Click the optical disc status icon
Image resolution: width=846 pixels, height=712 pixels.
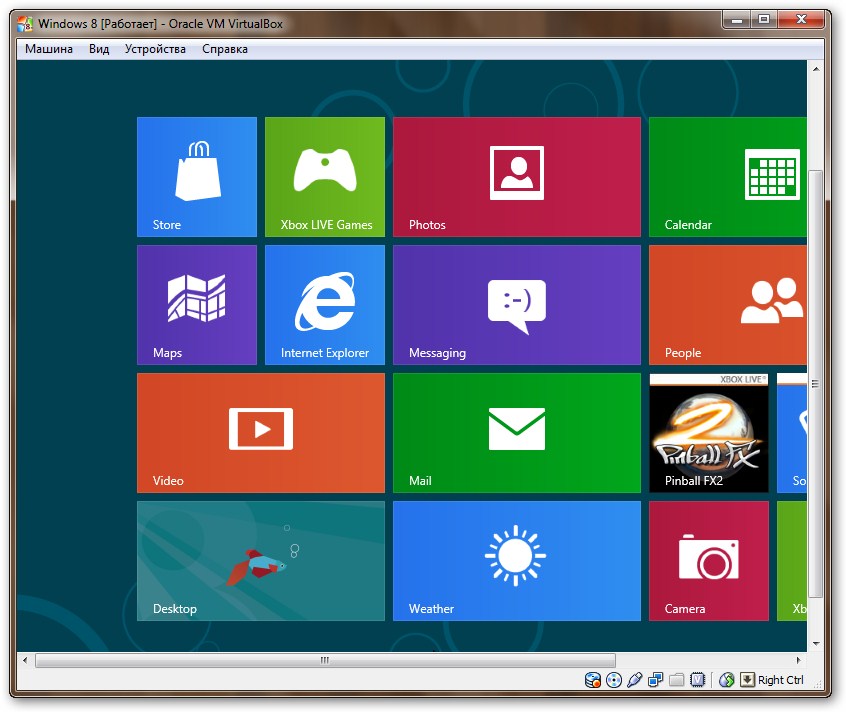click(x=614, y=680)
